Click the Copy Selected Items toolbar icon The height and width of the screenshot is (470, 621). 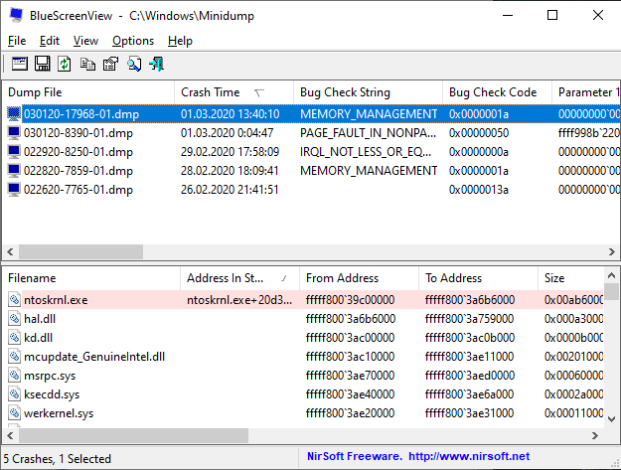tap(88, 64)
